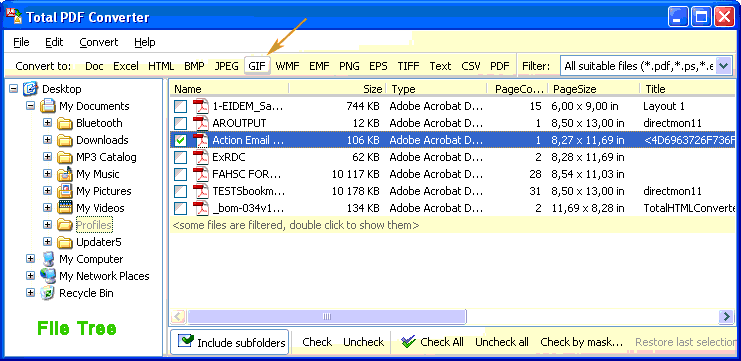Tick the checkbox for FAHSC FOR file
This screenshot has width=741, height=361.
[x=180, y=174]
